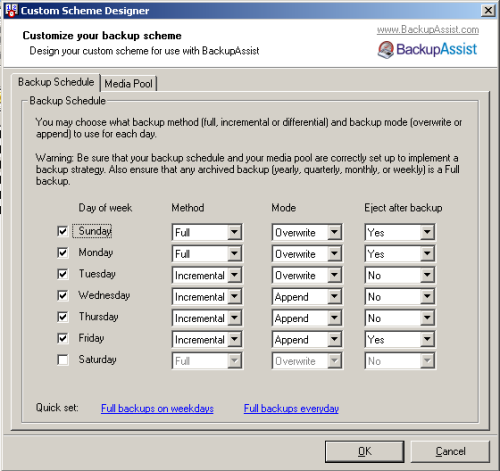Click the Saturday day label
This screenshot has height=471, width=500.
click(97, 359)
